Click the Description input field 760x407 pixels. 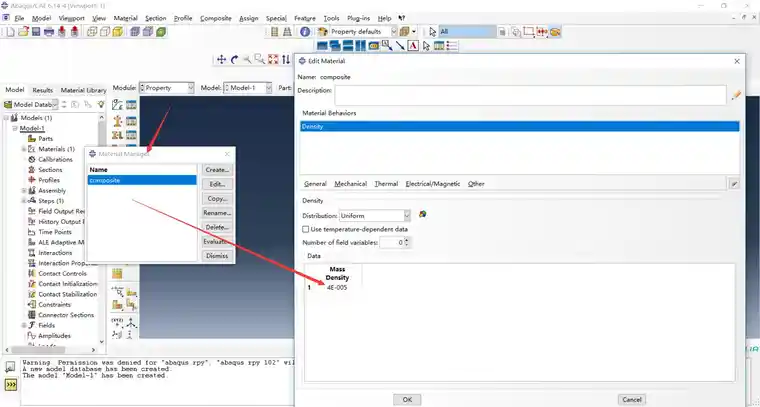pyautogui.click(x=530, y=95)
